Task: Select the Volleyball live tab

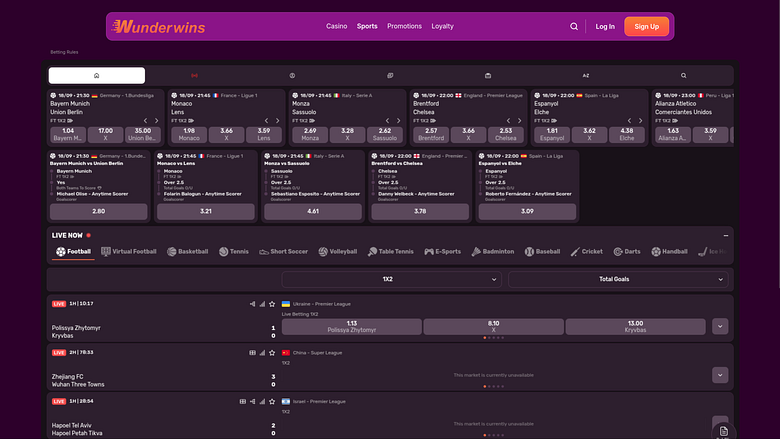Action: [338, 252]
